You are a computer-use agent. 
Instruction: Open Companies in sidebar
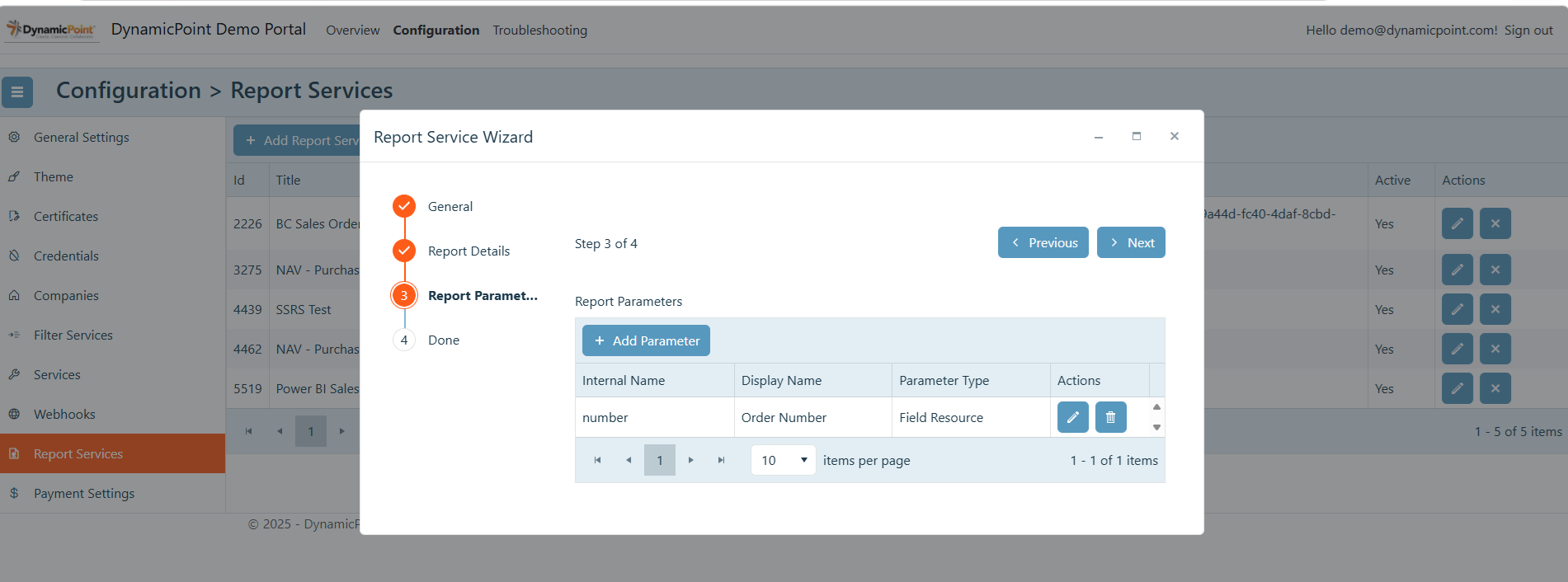click(x=112, y=295)
